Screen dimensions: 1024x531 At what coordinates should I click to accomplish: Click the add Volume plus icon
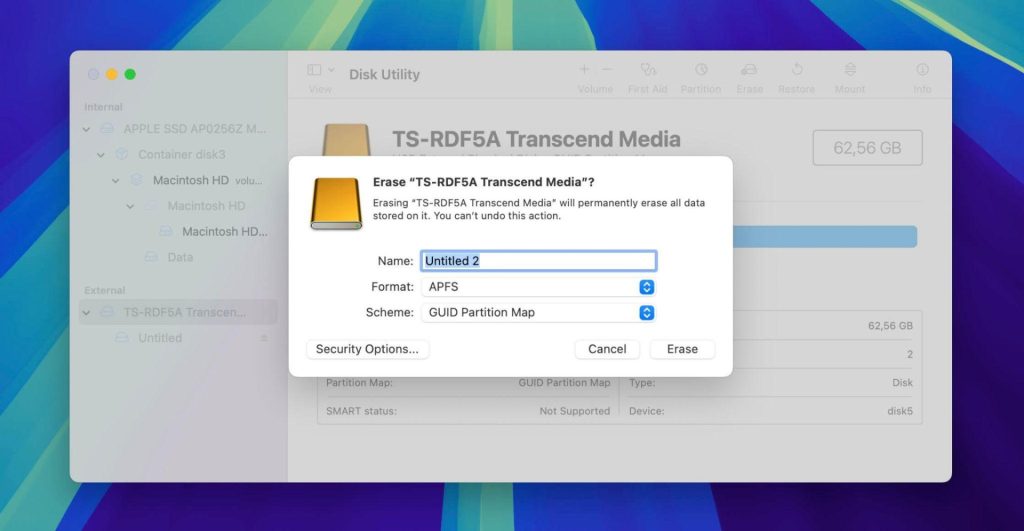[584, 69]
